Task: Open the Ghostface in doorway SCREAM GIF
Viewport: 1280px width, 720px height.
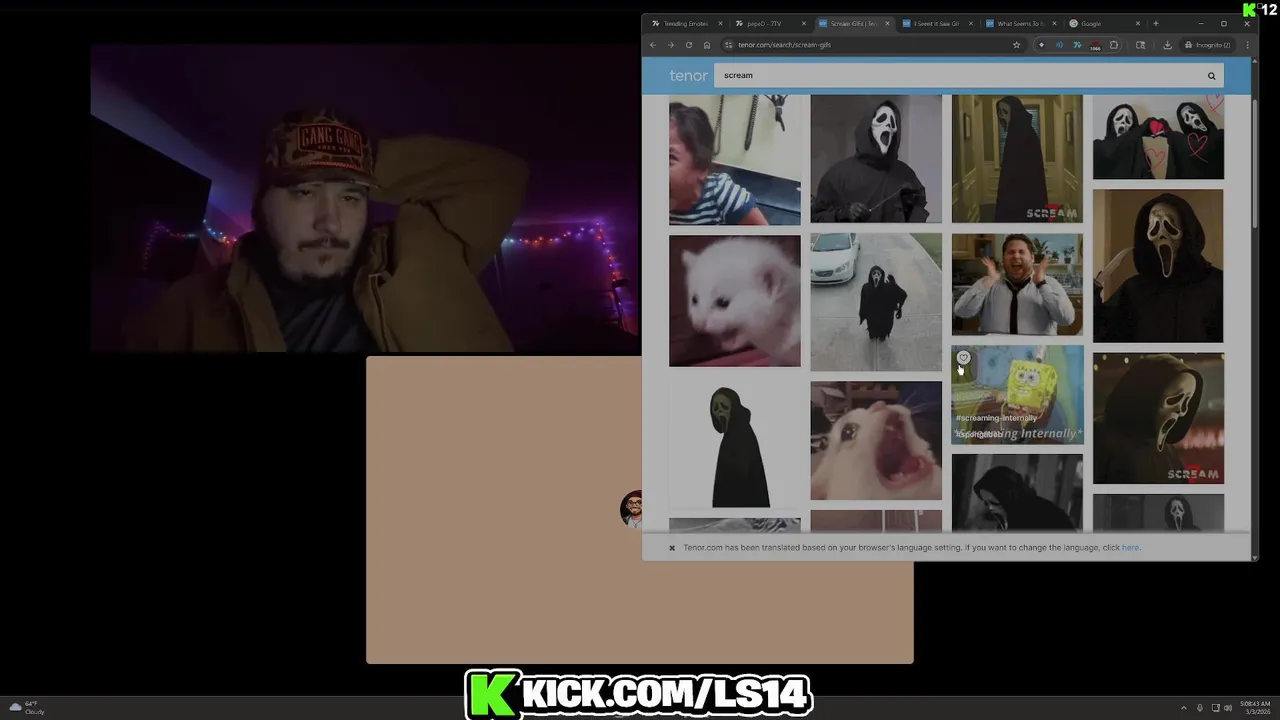Action: coord(1017,159)
